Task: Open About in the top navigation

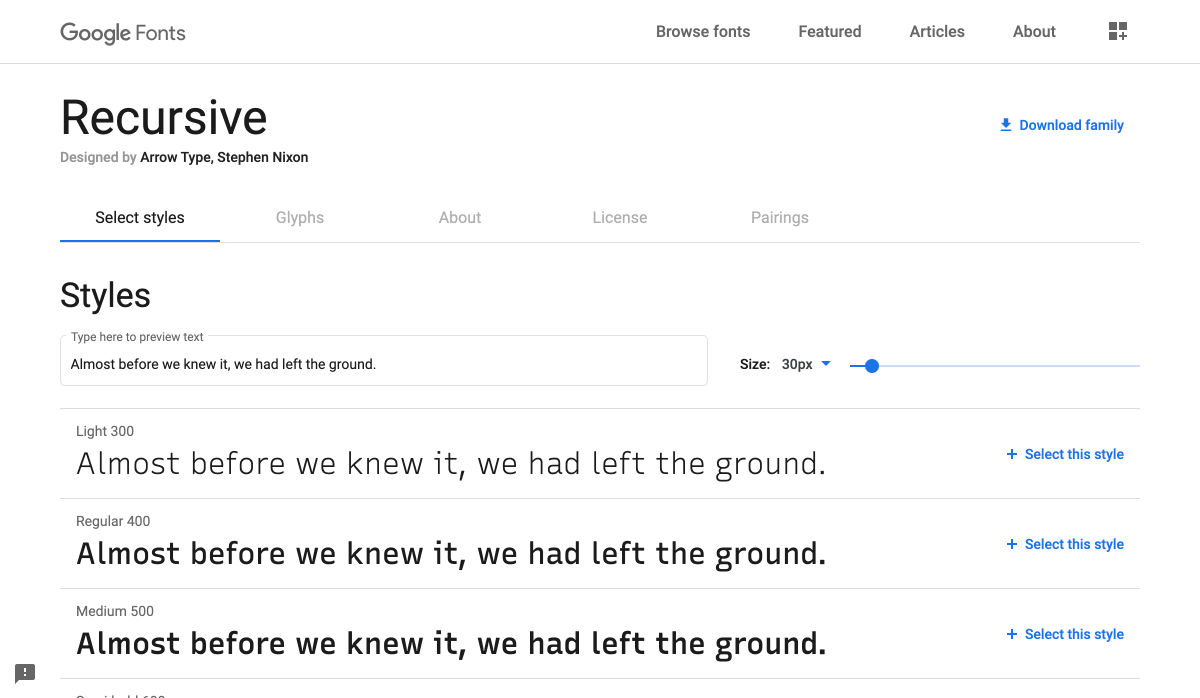Action: point(1034,31)
